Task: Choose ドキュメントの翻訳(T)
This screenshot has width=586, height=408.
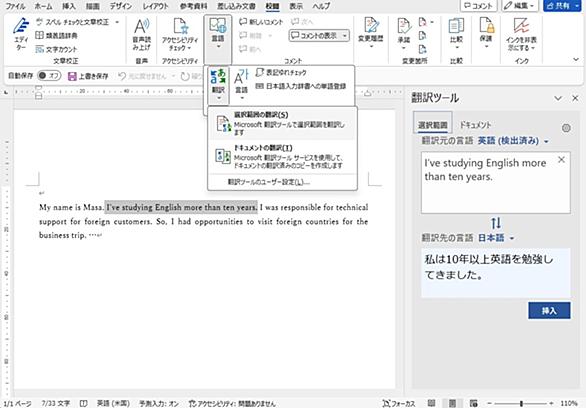Action: [x=282, y=156]
